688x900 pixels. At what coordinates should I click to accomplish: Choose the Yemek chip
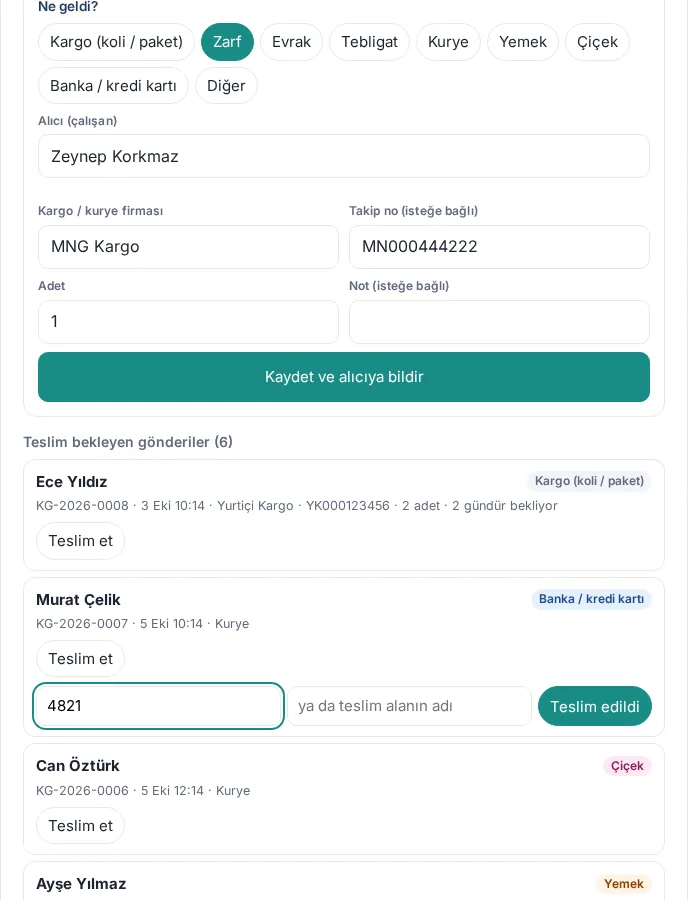click(x=523, y=42)
